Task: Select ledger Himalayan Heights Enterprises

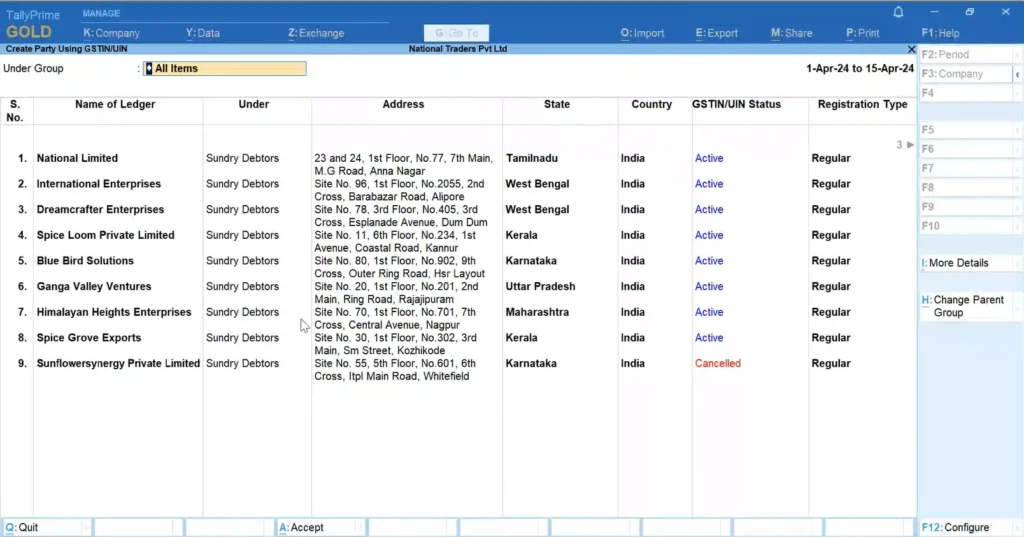Action: click(114, 312)
